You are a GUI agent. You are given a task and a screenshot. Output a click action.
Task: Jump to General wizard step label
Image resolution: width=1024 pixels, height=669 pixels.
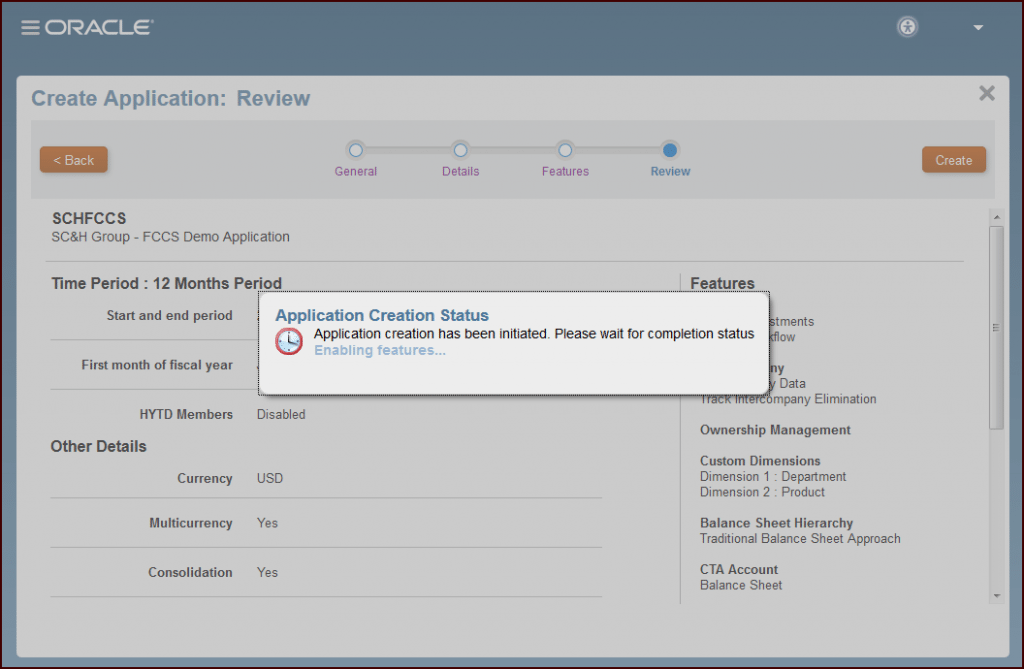[x=355, y=171]
